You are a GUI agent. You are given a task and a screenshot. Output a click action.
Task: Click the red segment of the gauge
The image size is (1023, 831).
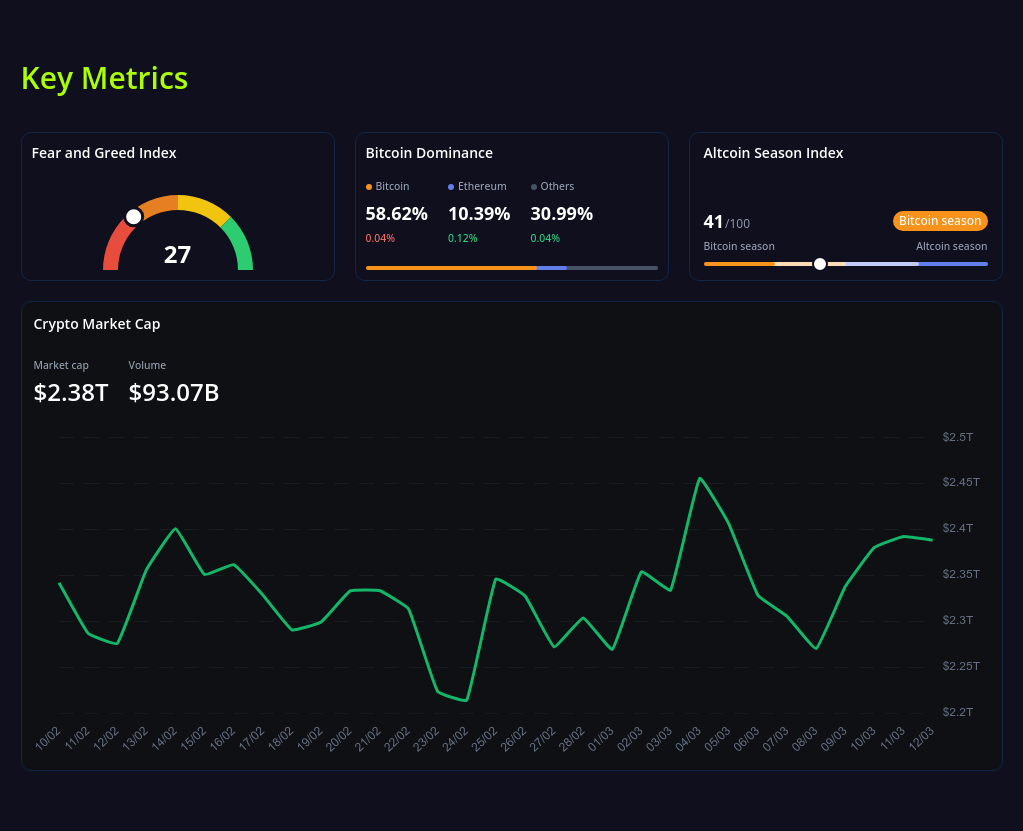(x=110, y=250)
